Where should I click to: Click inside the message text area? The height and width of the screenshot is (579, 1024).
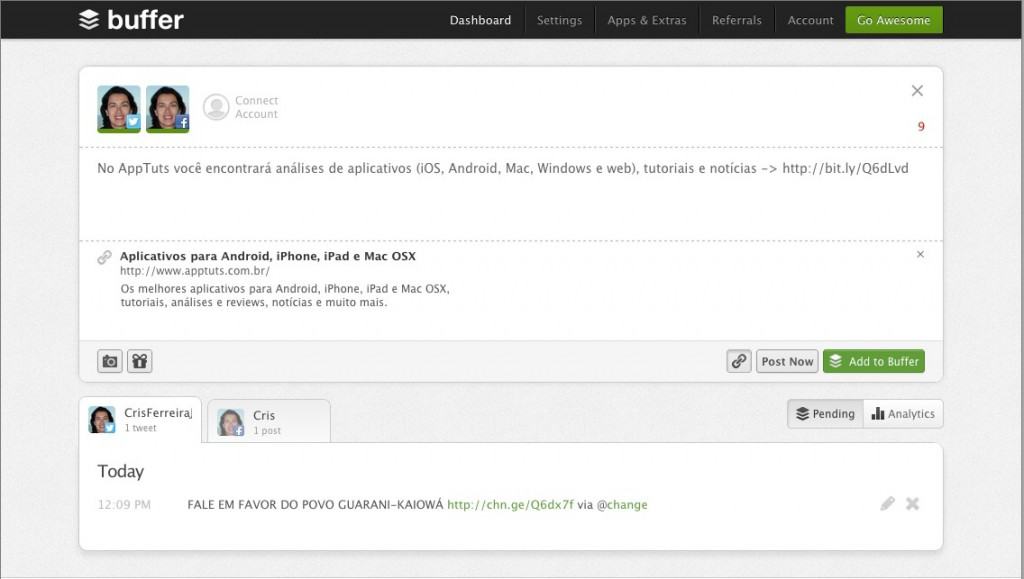pyautogui.click(x=511, y=194)
